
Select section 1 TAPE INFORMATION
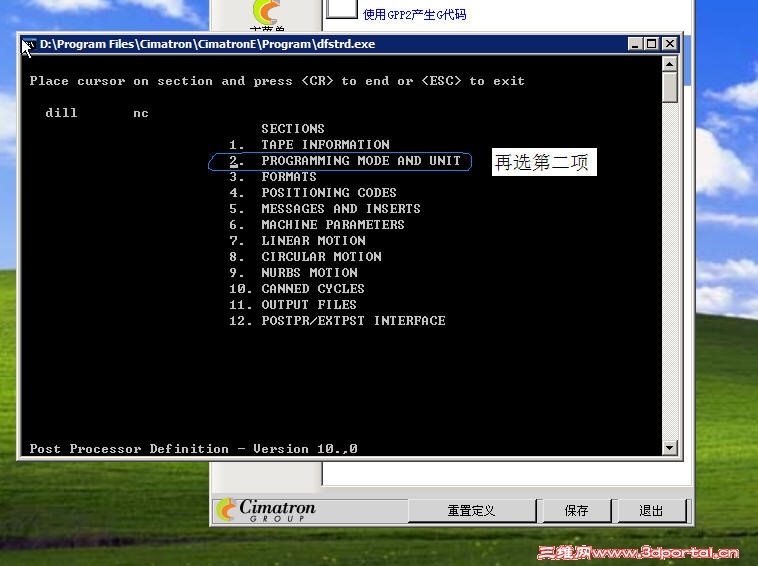[309, 145]
